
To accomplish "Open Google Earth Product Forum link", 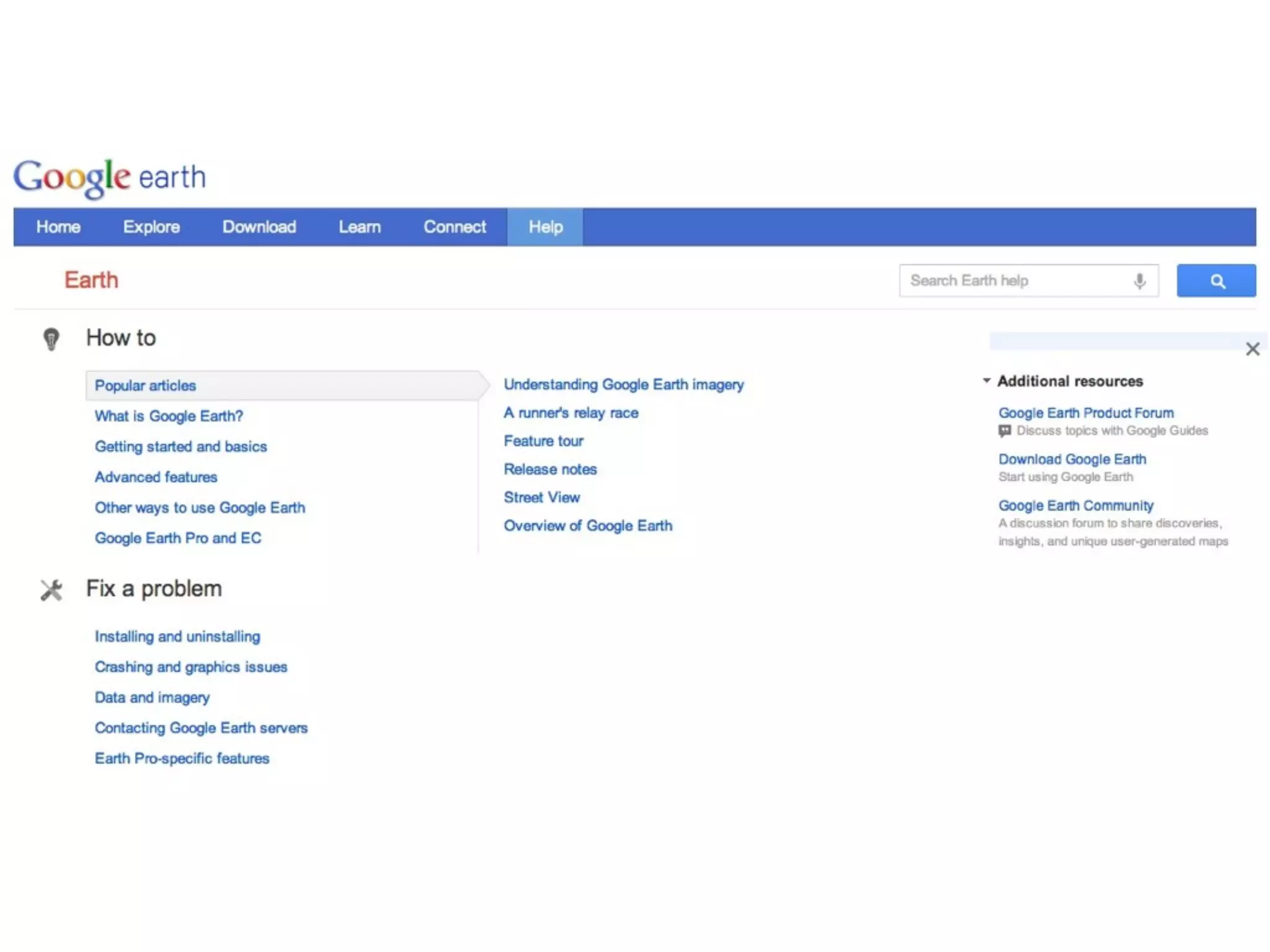I will tap(1085, 413).
